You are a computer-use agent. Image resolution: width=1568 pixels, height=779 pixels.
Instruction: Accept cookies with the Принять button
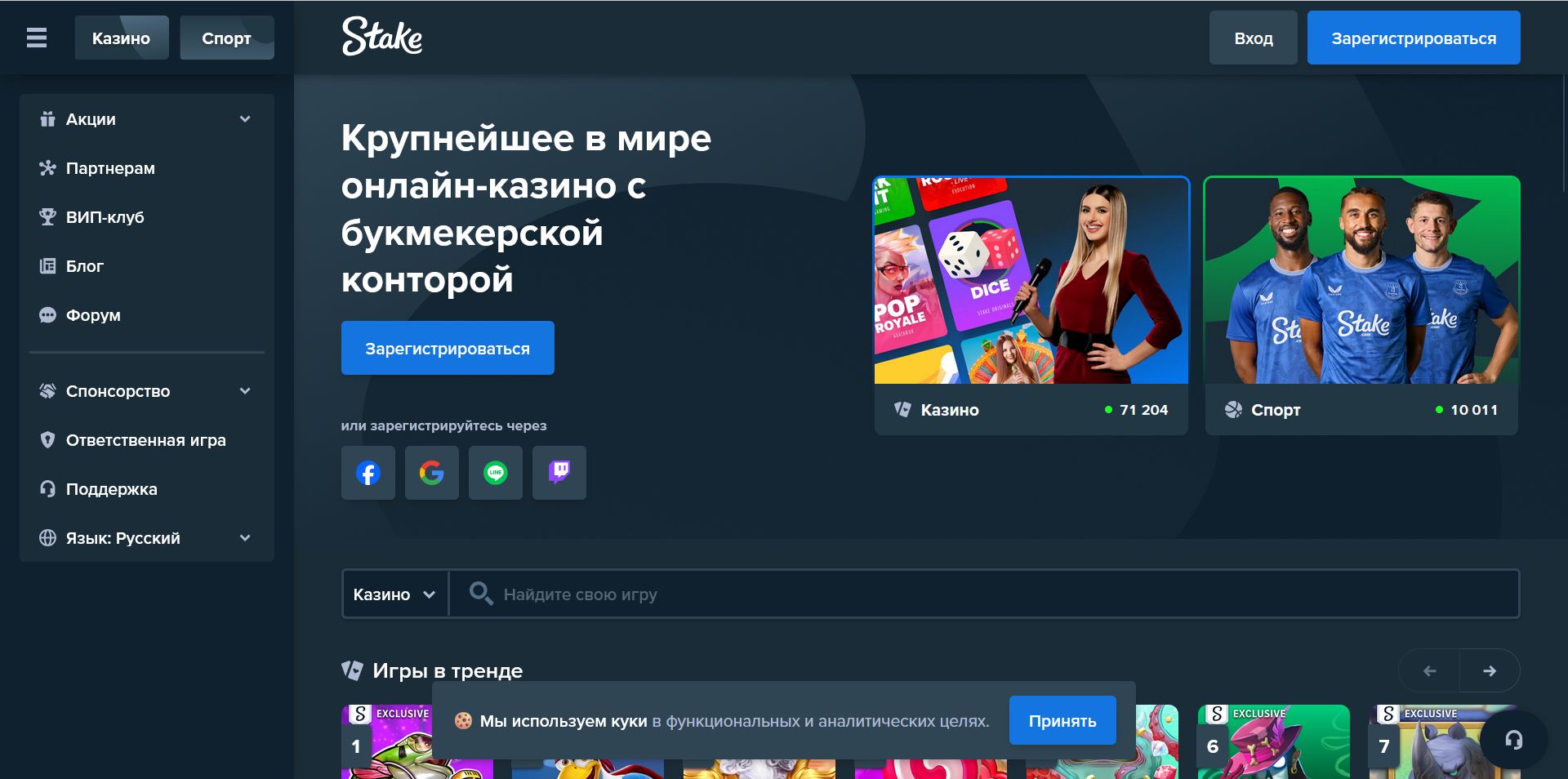coord(1062,720)
